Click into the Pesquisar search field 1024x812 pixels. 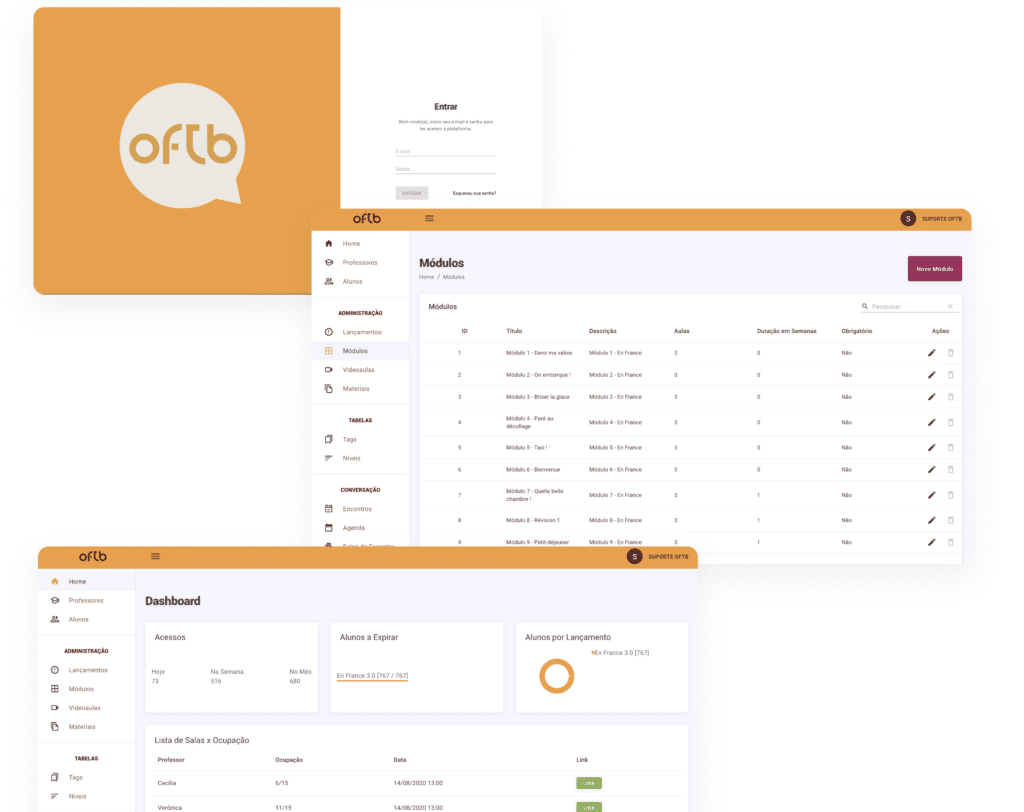point(905,307)
